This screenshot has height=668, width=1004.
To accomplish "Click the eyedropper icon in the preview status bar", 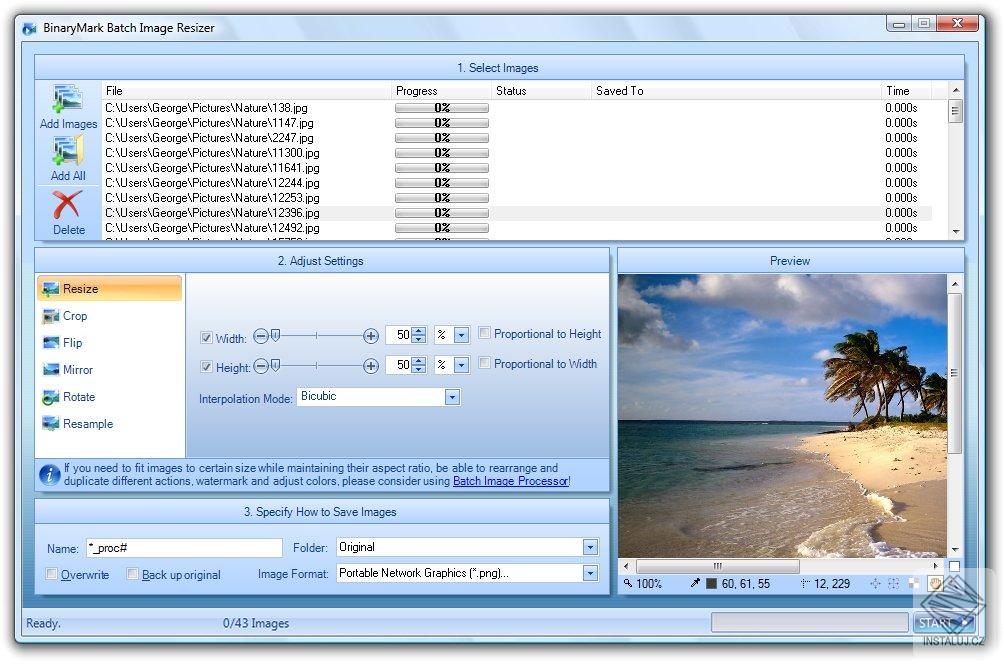I will click(x=695, y=583).
